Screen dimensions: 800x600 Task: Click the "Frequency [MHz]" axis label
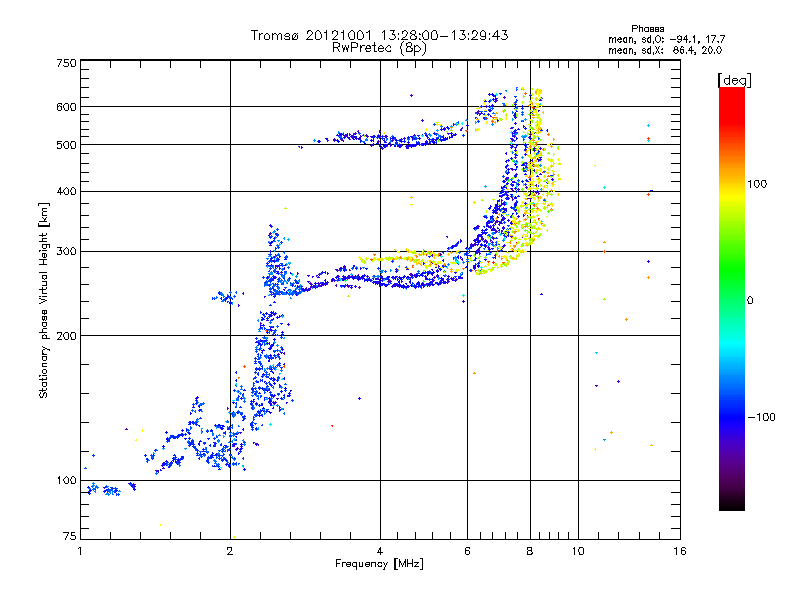pos(379,564)
